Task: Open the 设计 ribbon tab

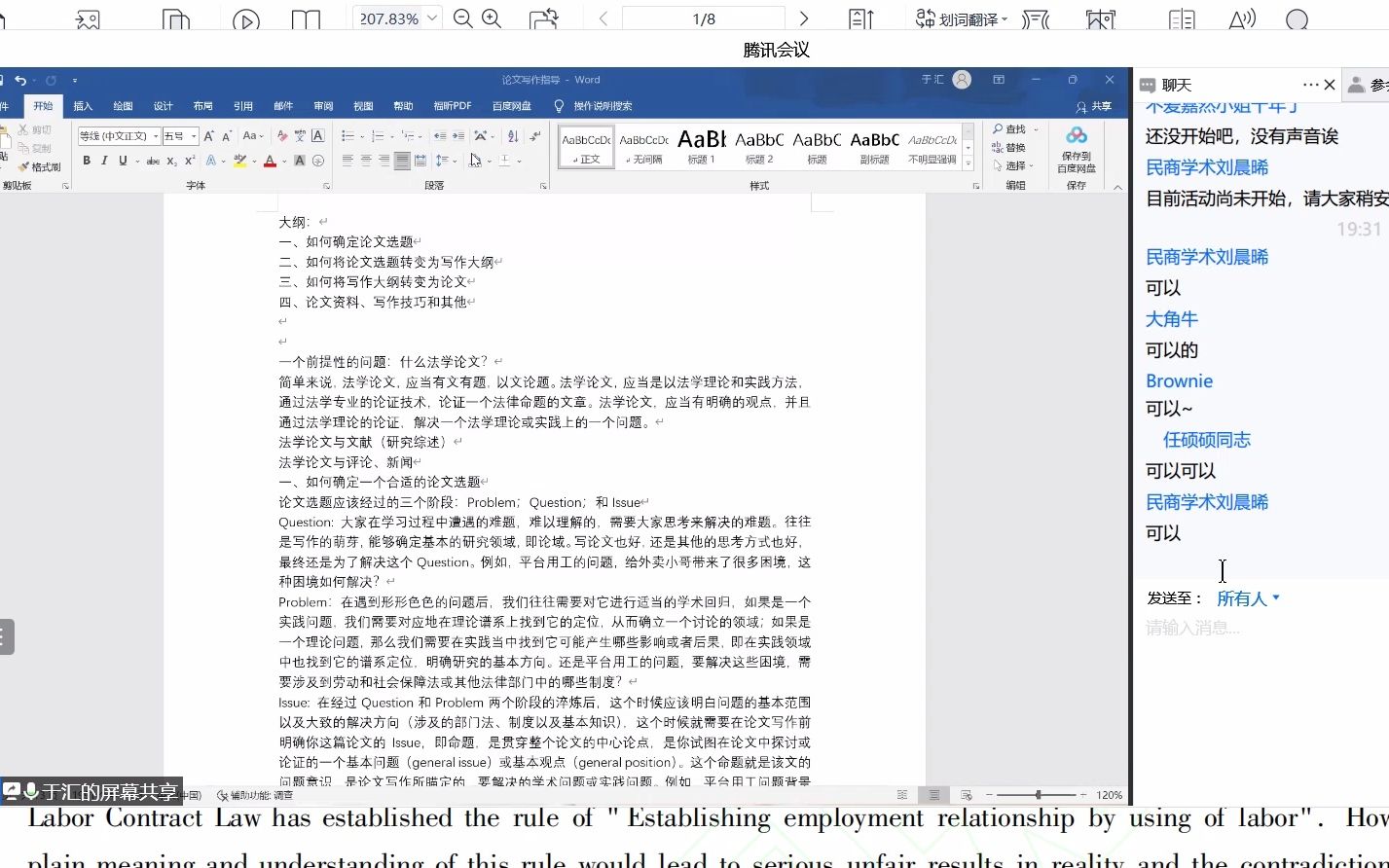Action: (163, 106)
